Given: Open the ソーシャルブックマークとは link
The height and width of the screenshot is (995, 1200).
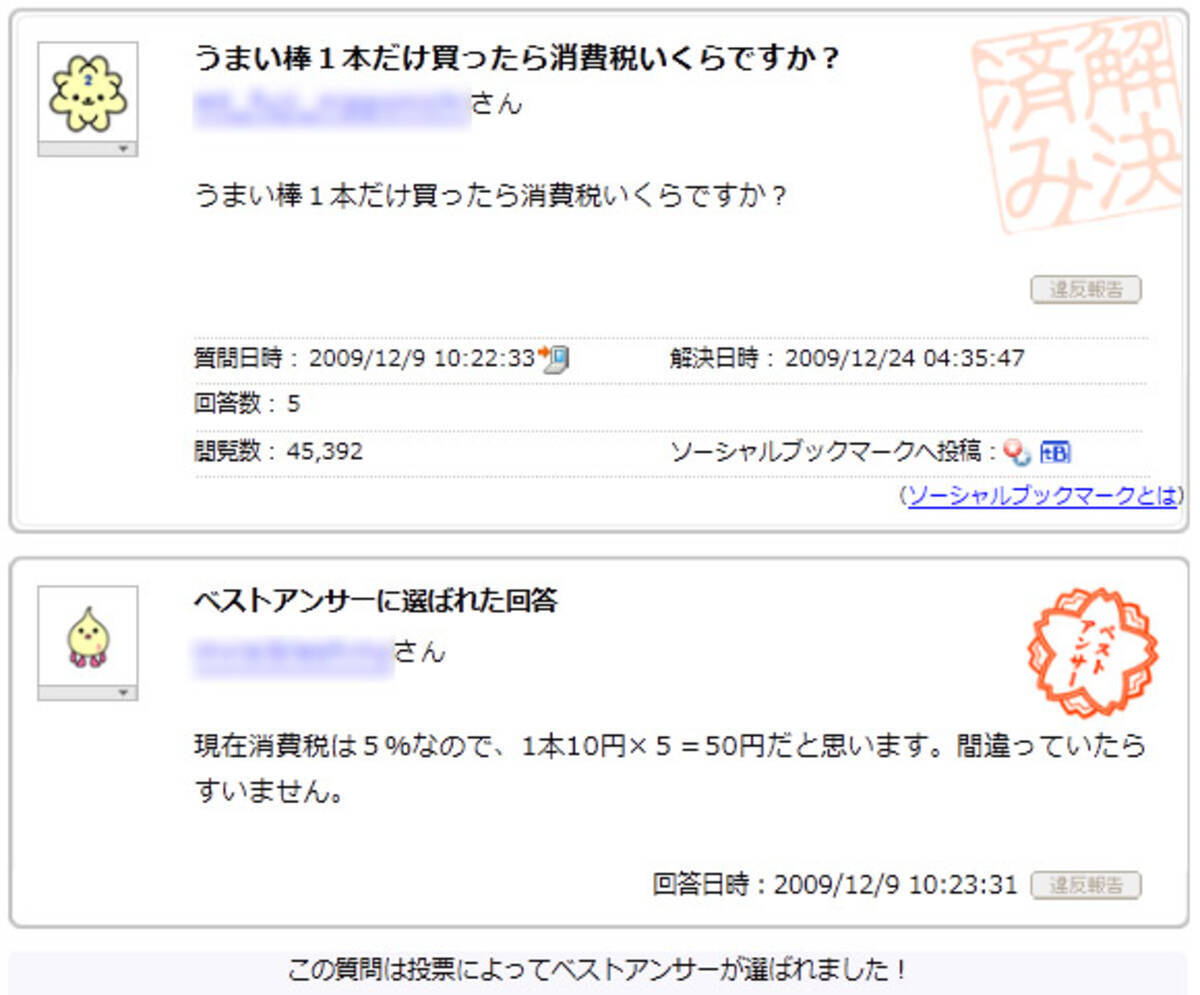Looking at the screenshot, I should pyautogui.click(x=1041, y=495).
